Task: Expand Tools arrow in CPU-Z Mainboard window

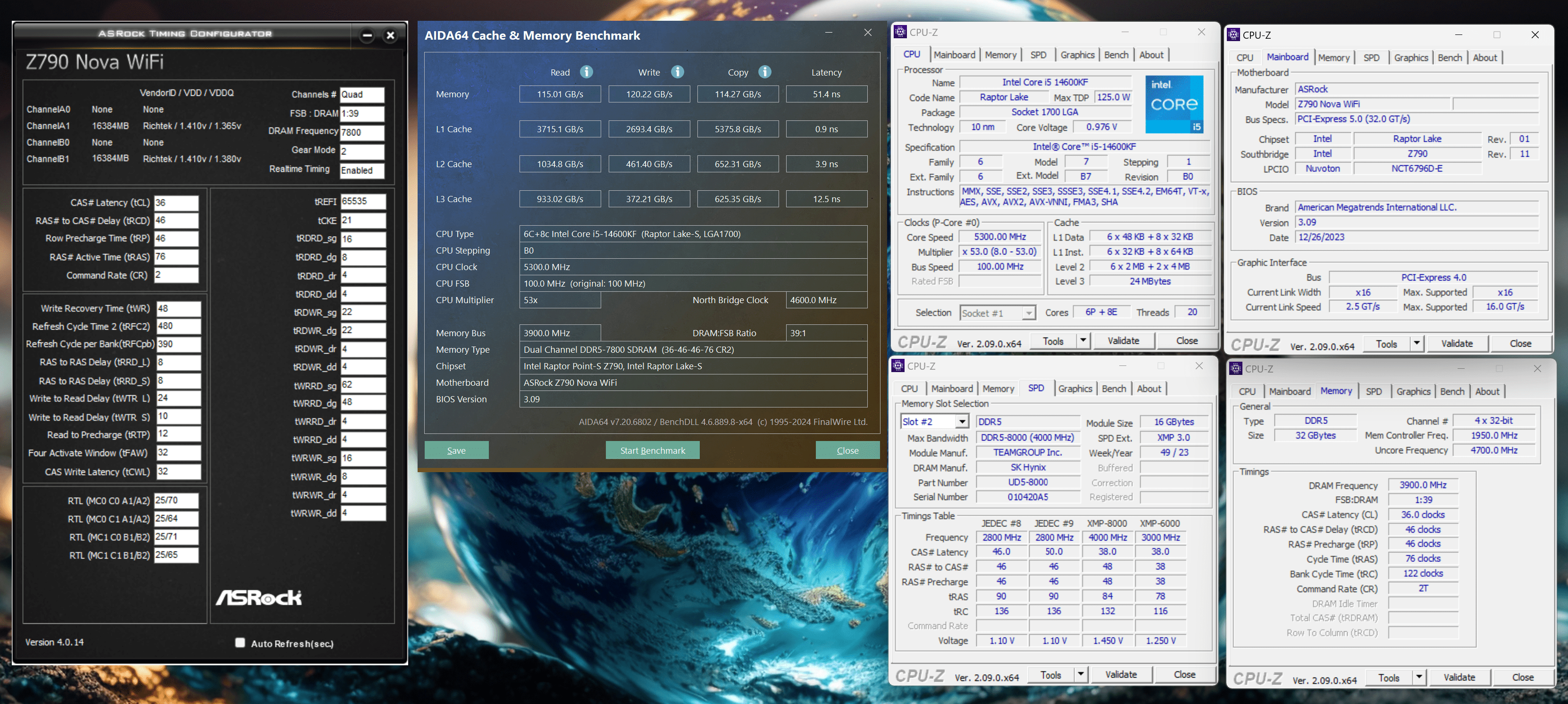Action: tap(1417, 343)
